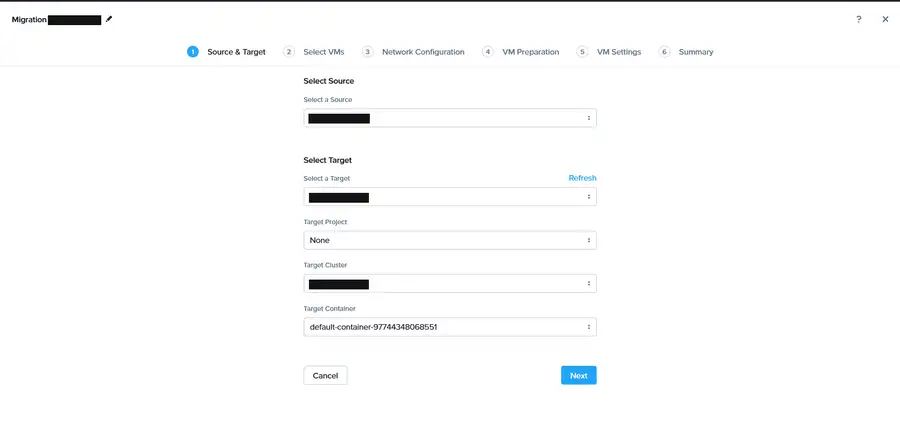Open the Target Container dropdown
This screenshot has width=900, height=430.
tap(450, 327)
